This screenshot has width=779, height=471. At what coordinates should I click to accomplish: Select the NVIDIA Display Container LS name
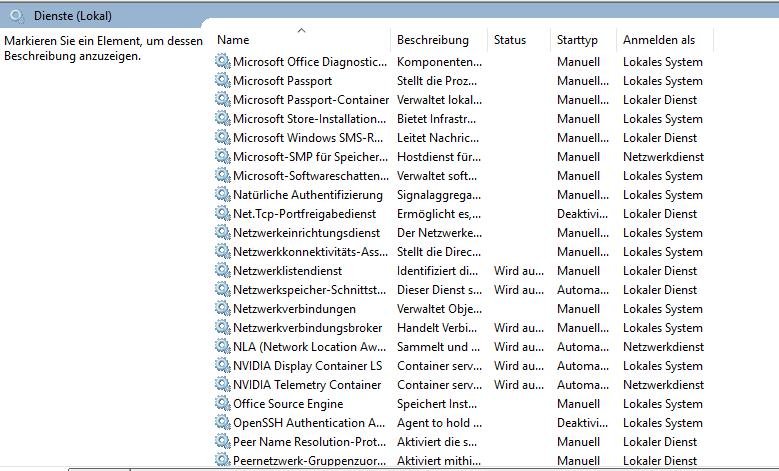(308, 366)
